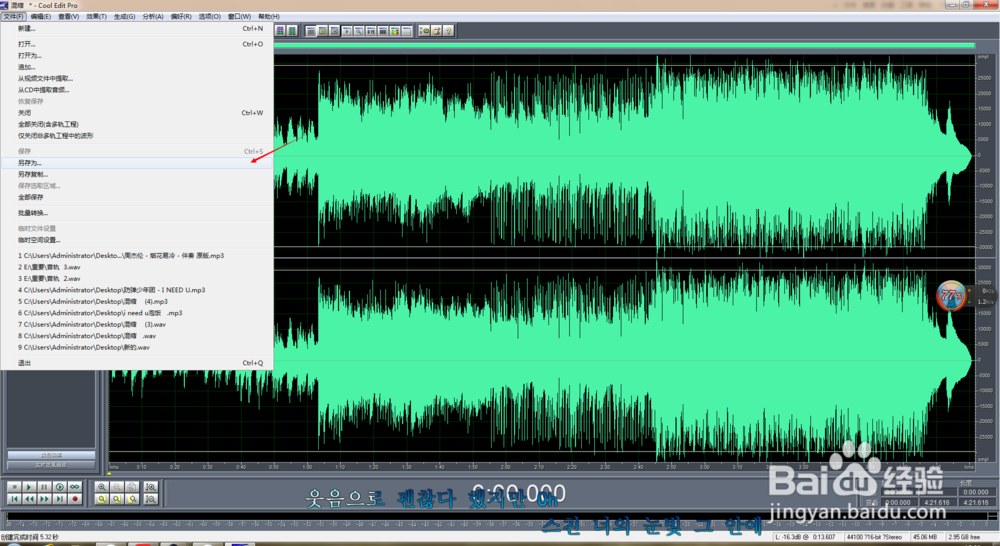Enable loop playback with the infinity button
This screenshot has height=546, width=1000.
pyautogui.click(x=75, y=487)
